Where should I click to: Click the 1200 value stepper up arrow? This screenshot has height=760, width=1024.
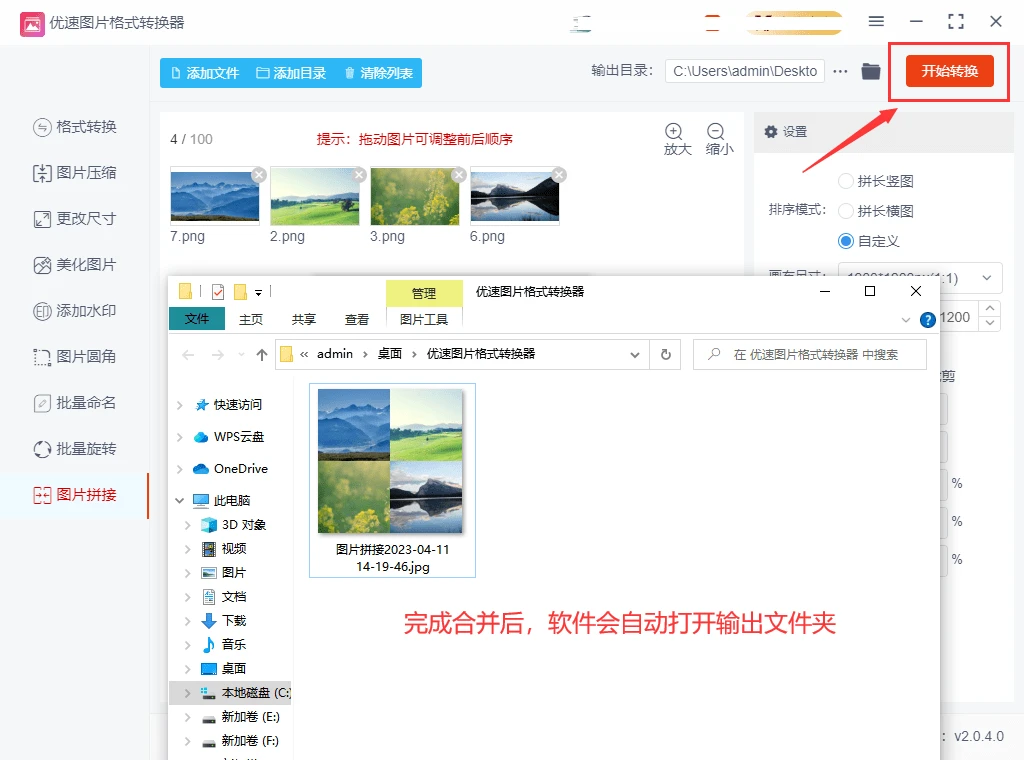point(988,309)
